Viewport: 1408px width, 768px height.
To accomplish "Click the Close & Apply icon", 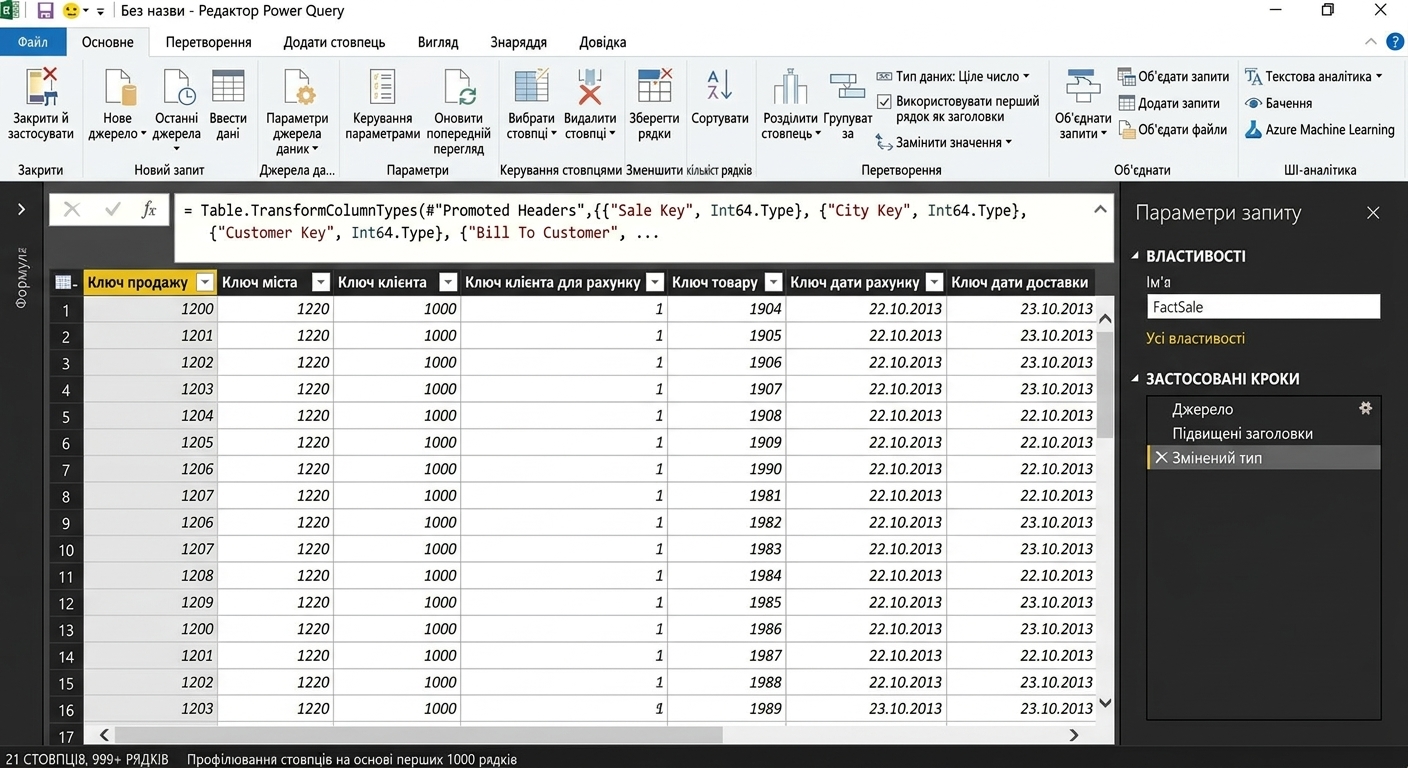I will 41,87.
